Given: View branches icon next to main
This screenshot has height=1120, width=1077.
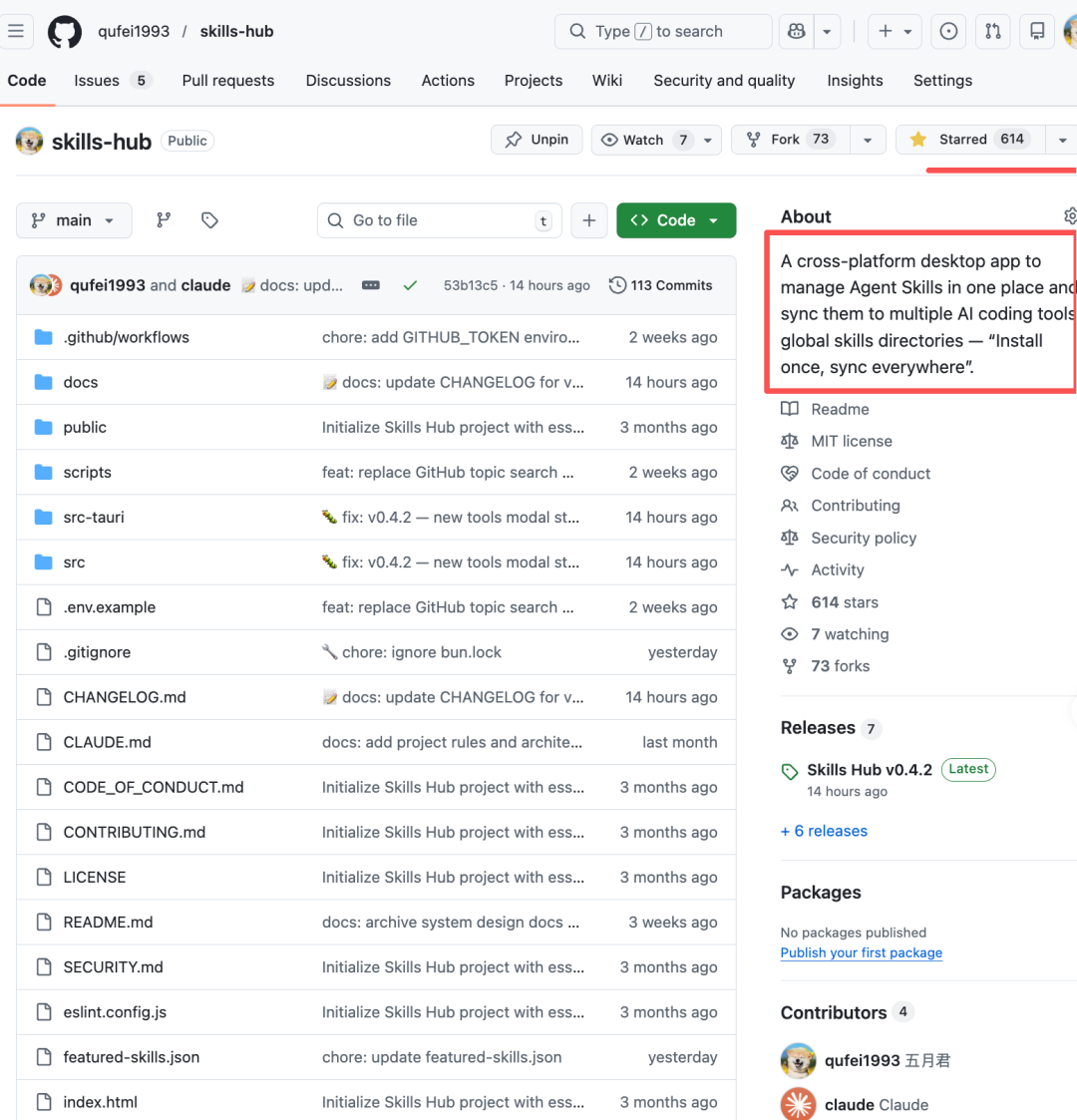Looking at the screenshot, I should click(164, 220).
